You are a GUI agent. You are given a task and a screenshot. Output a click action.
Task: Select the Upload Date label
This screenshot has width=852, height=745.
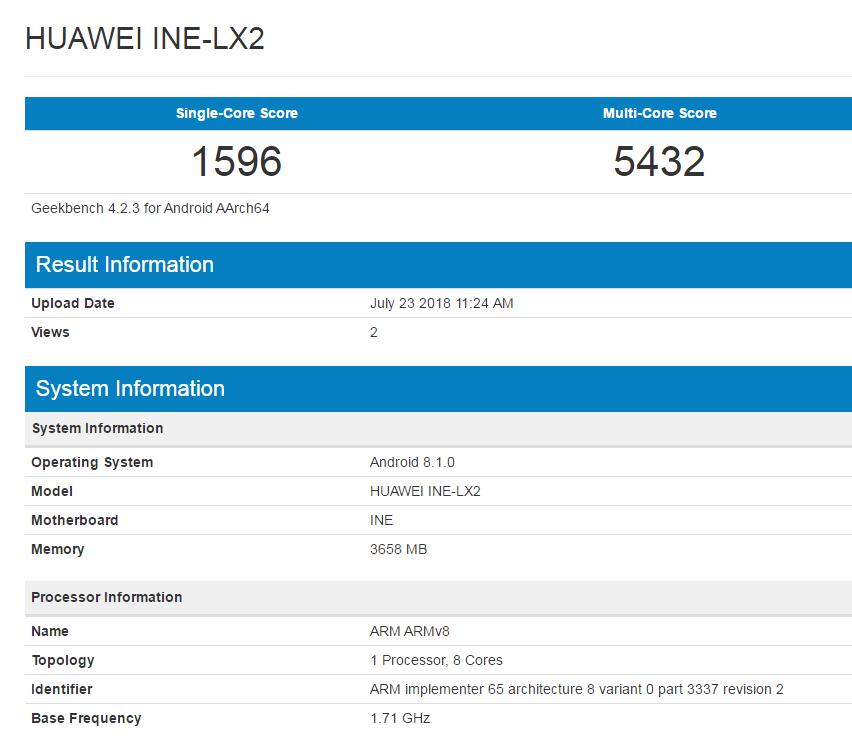point(73,303)
